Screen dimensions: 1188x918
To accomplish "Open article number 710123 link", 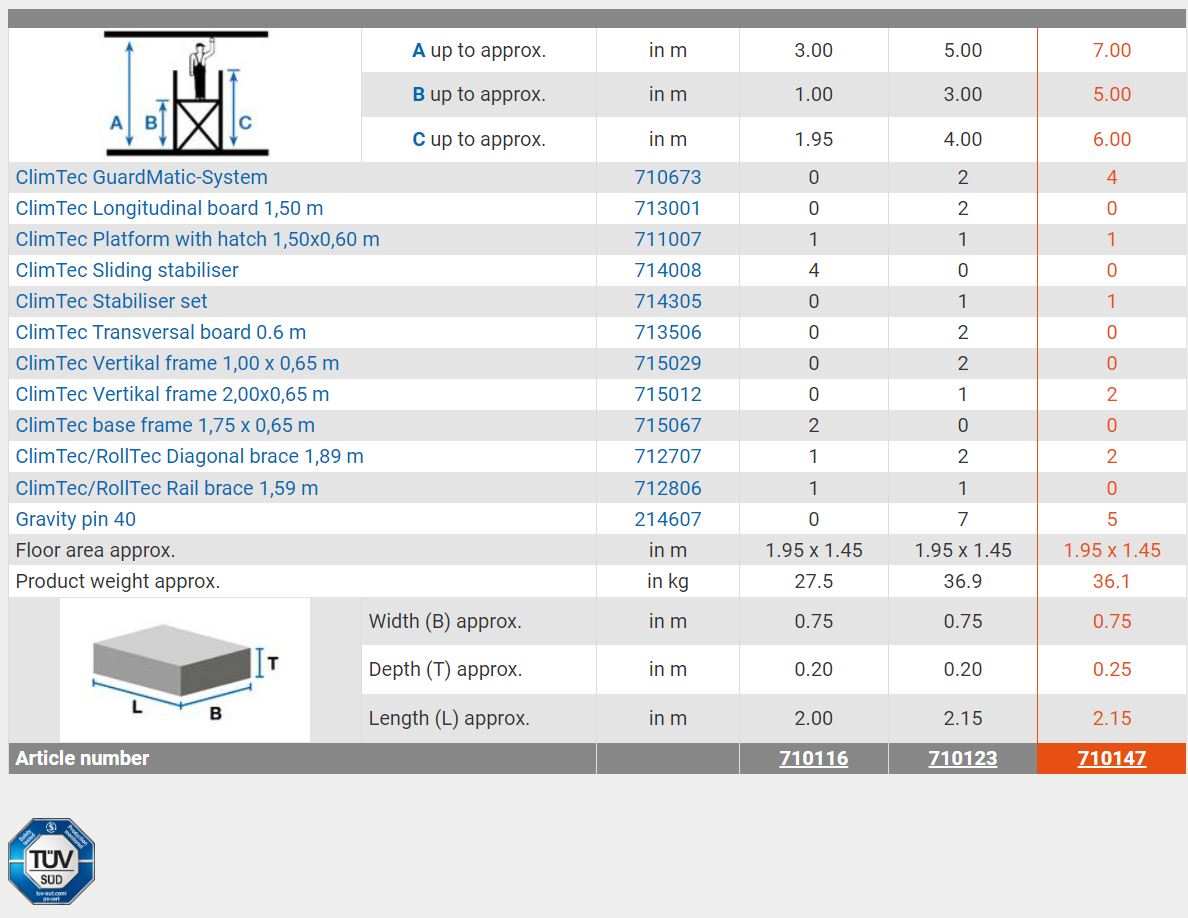I will click(x=962, y=758).
